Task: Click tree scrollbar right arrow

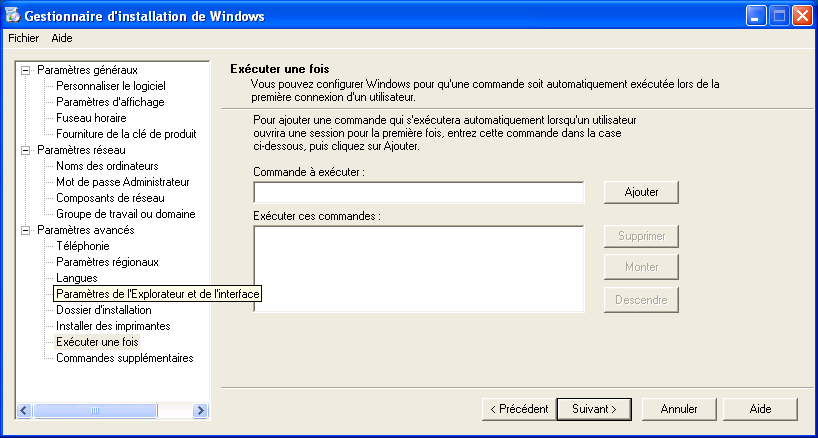Action: tap(200, 410)
